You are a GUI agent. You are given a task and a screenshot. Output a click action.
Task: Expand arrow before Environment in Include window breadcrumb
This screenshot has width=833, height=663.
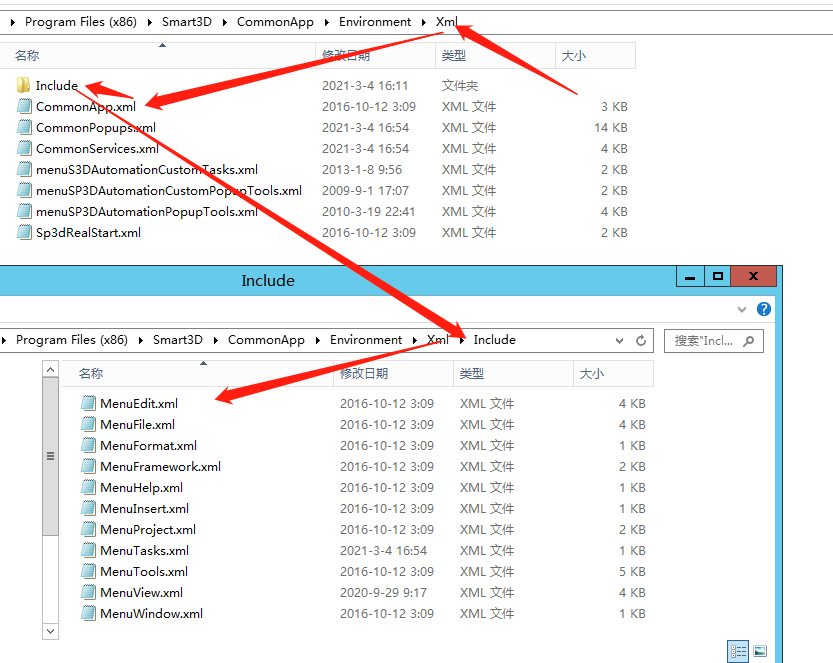(x=318, y=340)
